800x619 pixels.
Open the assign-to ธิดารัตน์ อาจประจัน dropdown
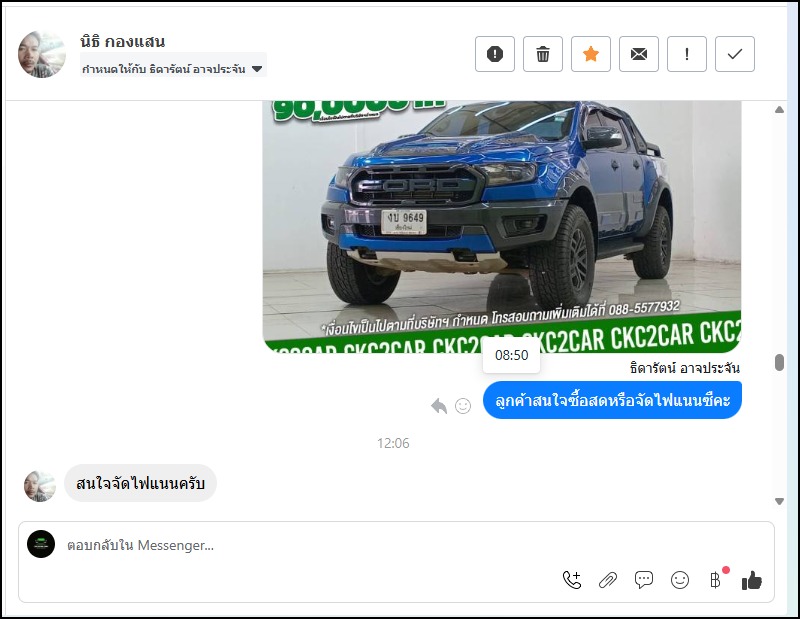pos(173,69)
